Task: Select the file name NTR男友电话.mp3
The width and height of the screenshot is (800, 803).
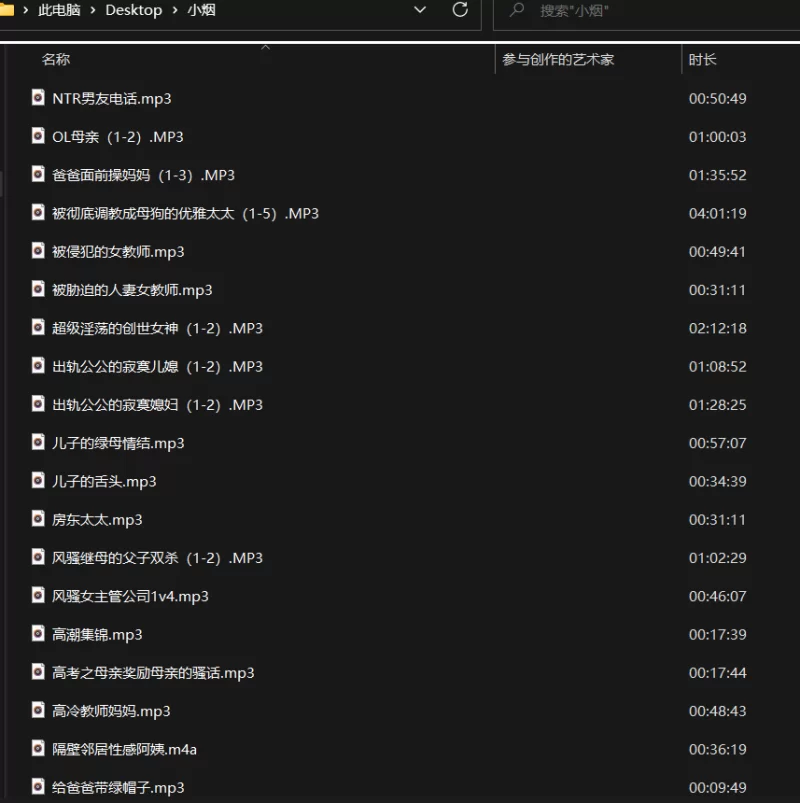Action: (x=112, y=98)
